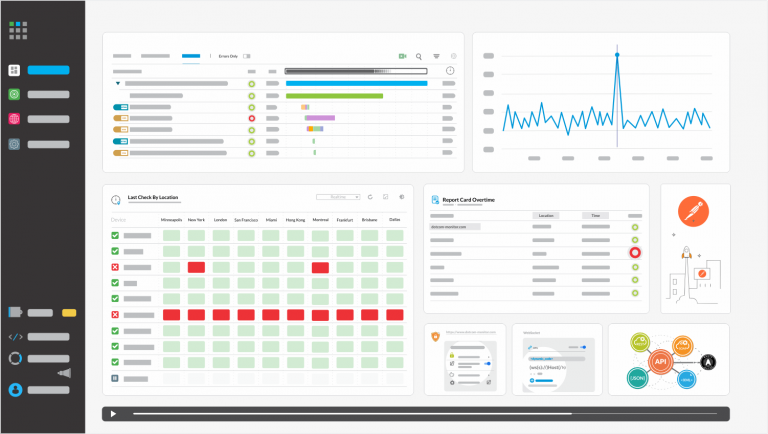Select the active blue-underlined tab
The image size is (768, 434).
pyautogui.click(x=190, y=56)
